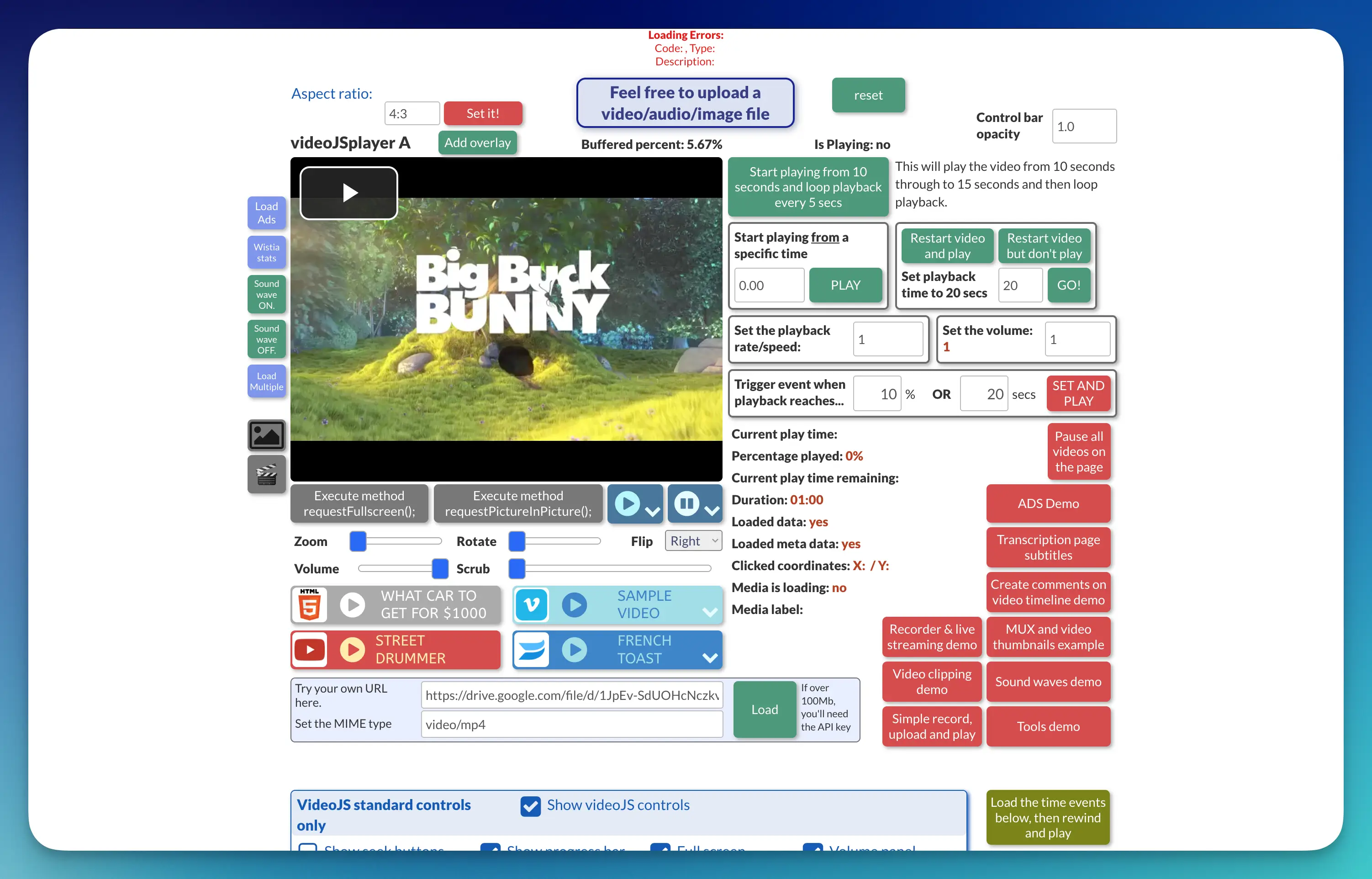Open Create comments on video timeline demo
The width and height of the screenshot is (1372, 879).
click(x=1049, y=592)
